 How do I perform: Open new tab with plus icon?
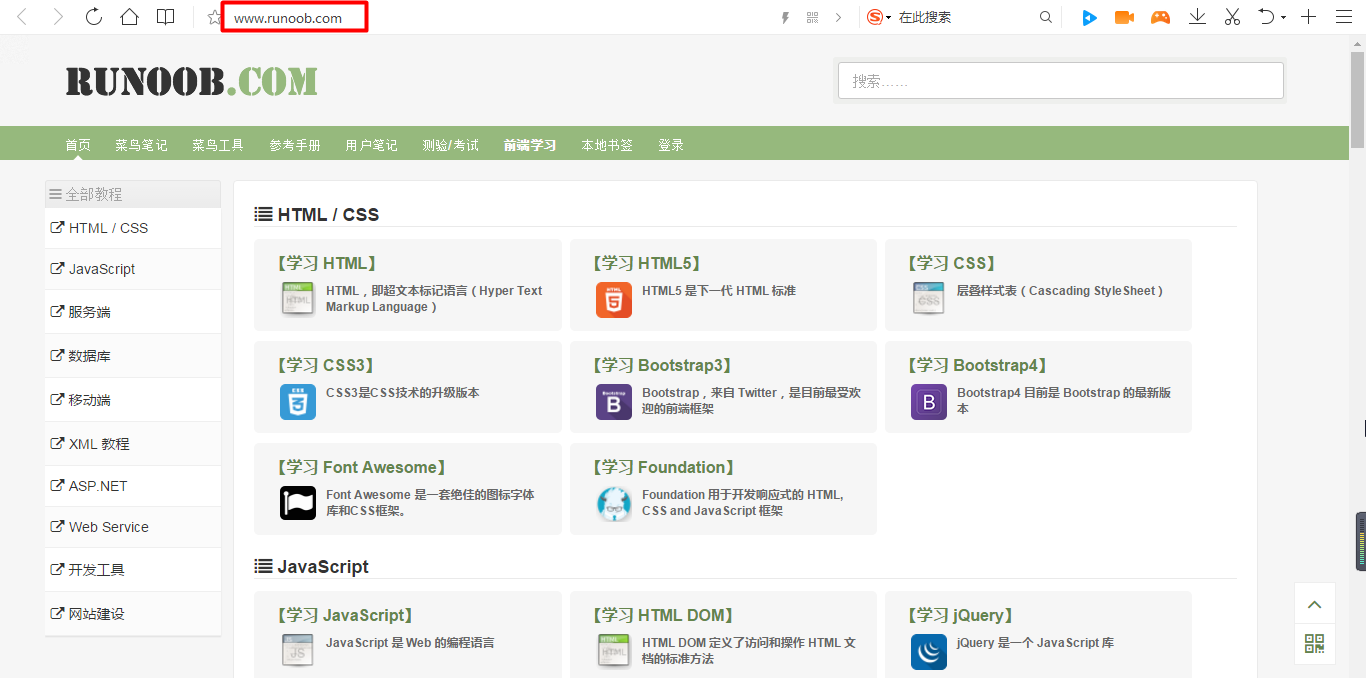coord(1308,17)
